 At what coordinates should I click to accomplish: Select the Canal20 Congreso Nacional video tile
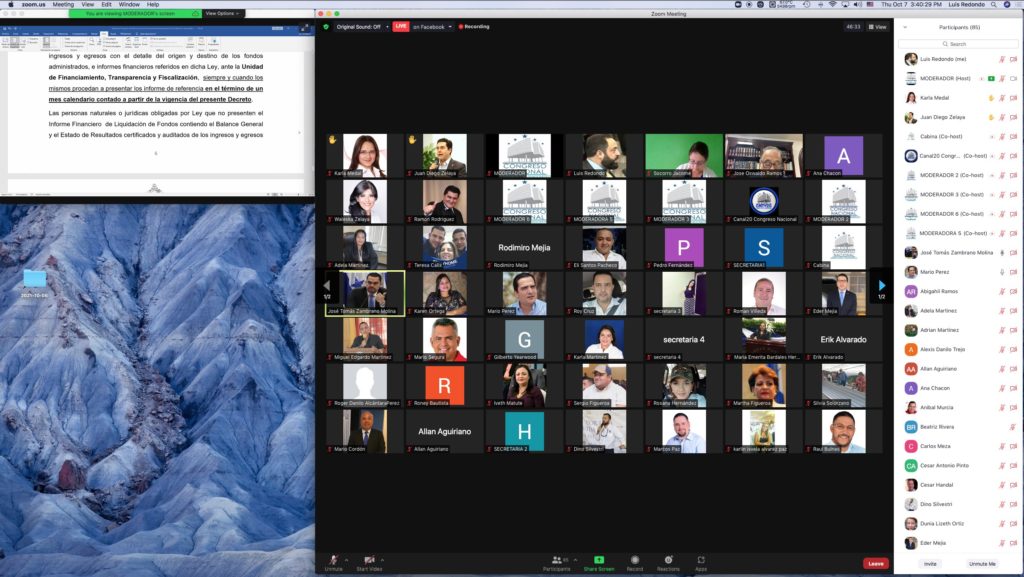[x=763, y=202]
